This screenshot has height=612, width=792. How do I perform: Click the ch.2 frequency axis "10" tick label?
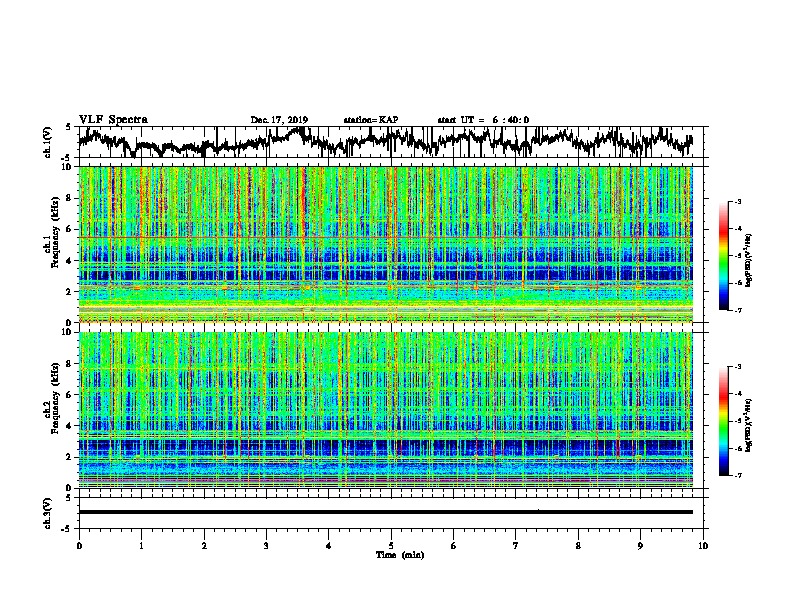click(69, 332)
